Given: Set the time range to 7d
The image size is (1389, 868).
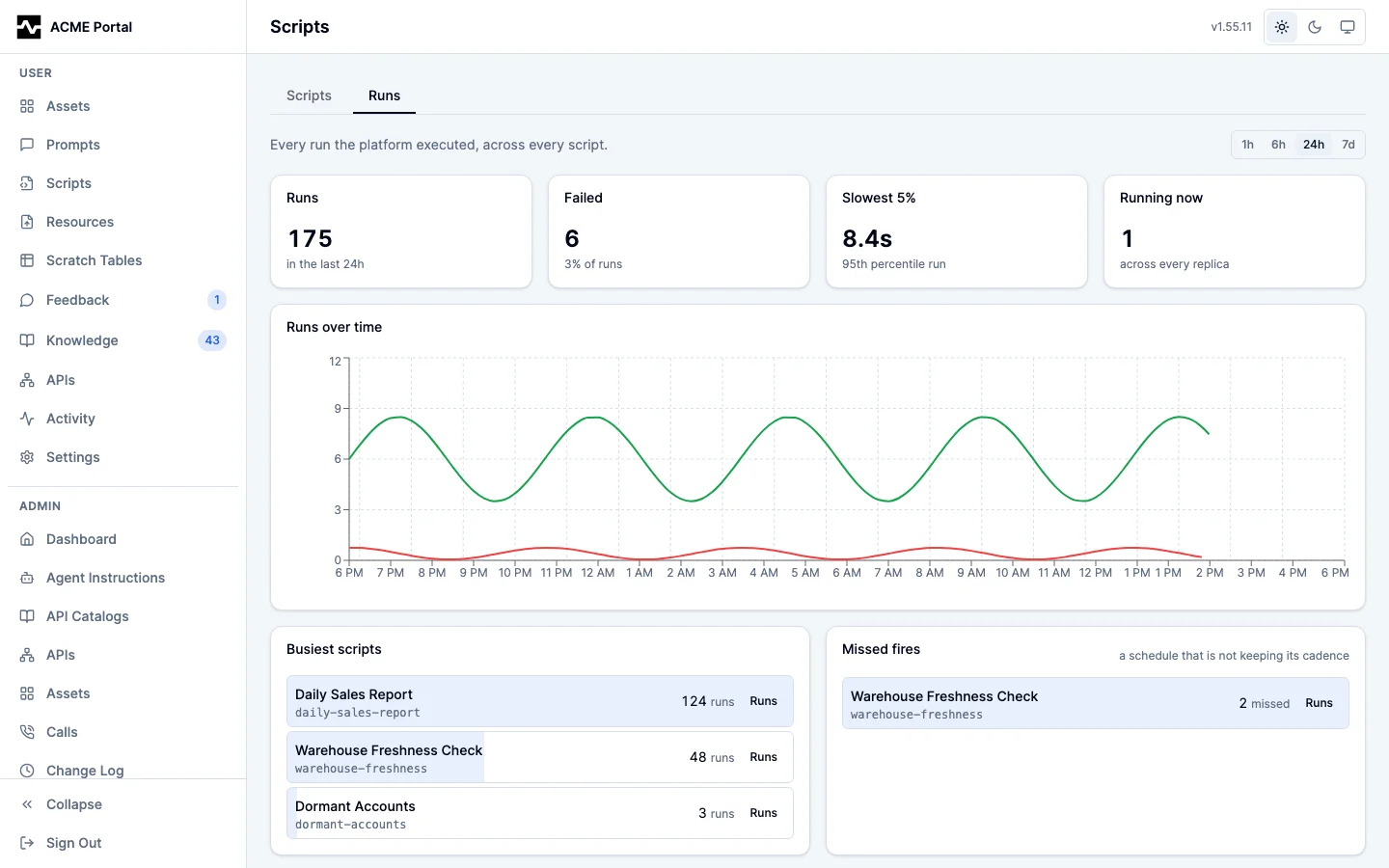Looking at the screenshot, I should [1348, 145].
